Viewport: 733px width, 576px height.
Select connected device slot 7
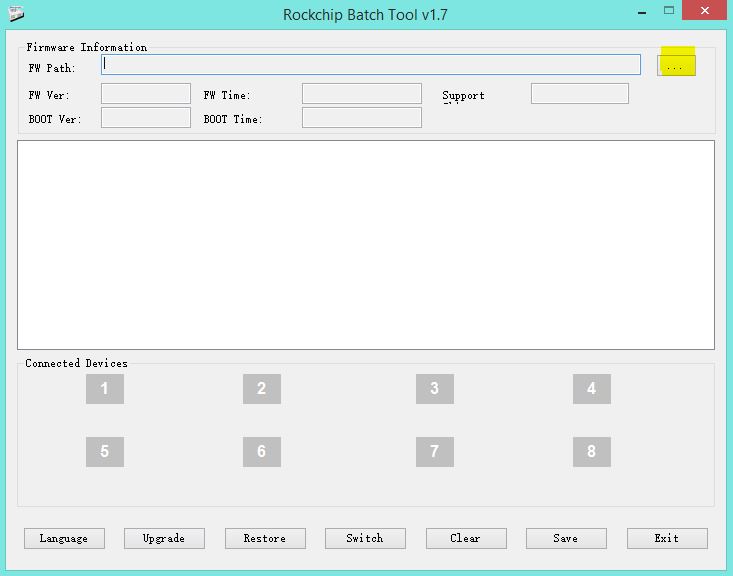tap(435, 452)
